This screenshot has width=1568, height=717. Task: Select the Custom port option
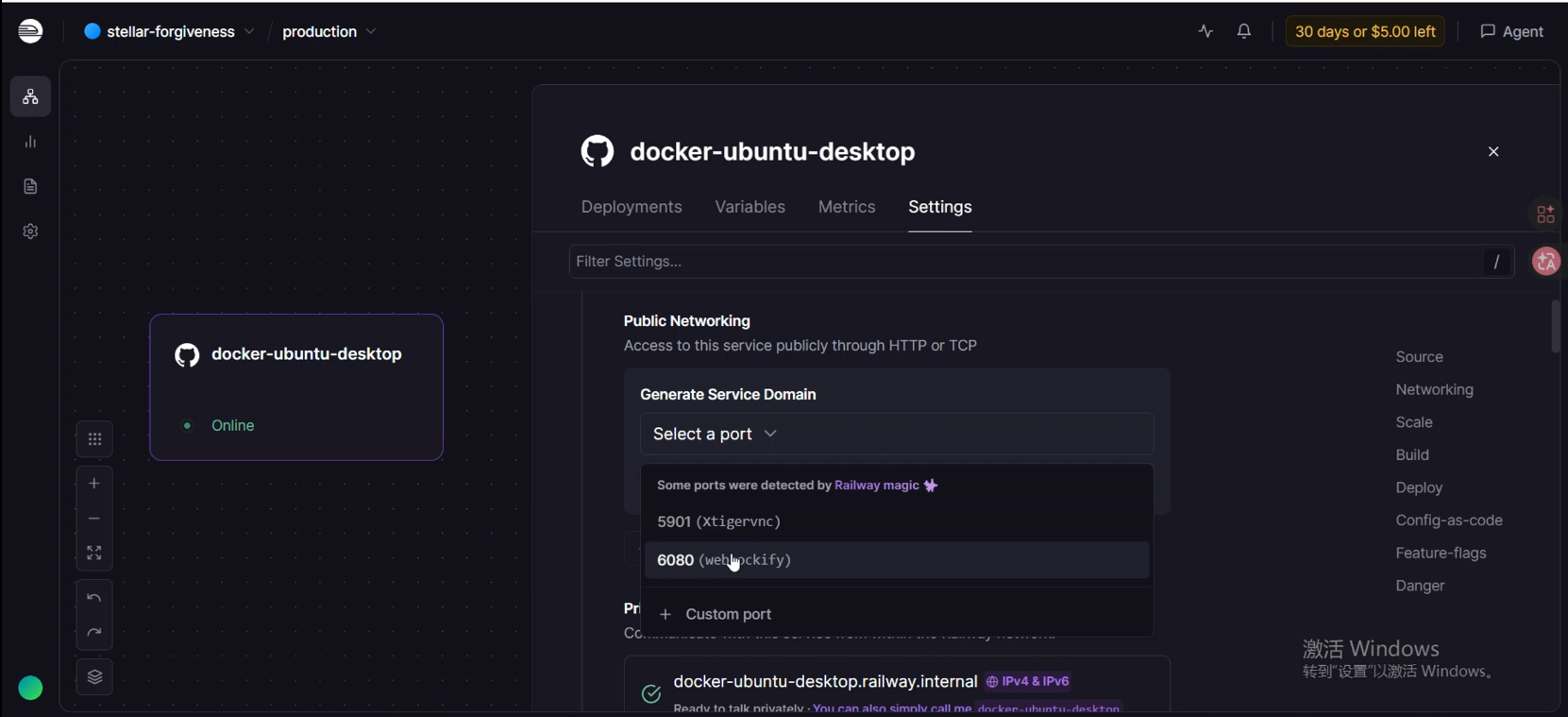pos(897,614)
